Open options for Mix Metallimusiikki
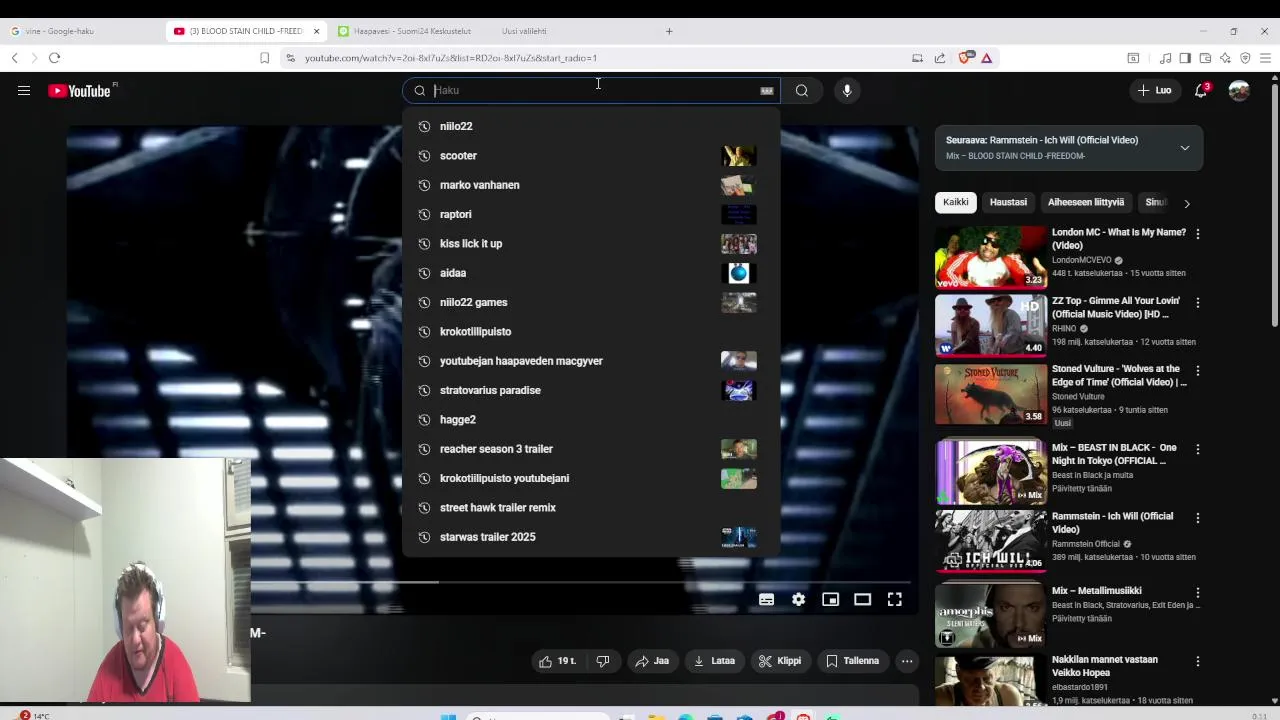Screen dimensions: 1280x720 point(1198,592)
